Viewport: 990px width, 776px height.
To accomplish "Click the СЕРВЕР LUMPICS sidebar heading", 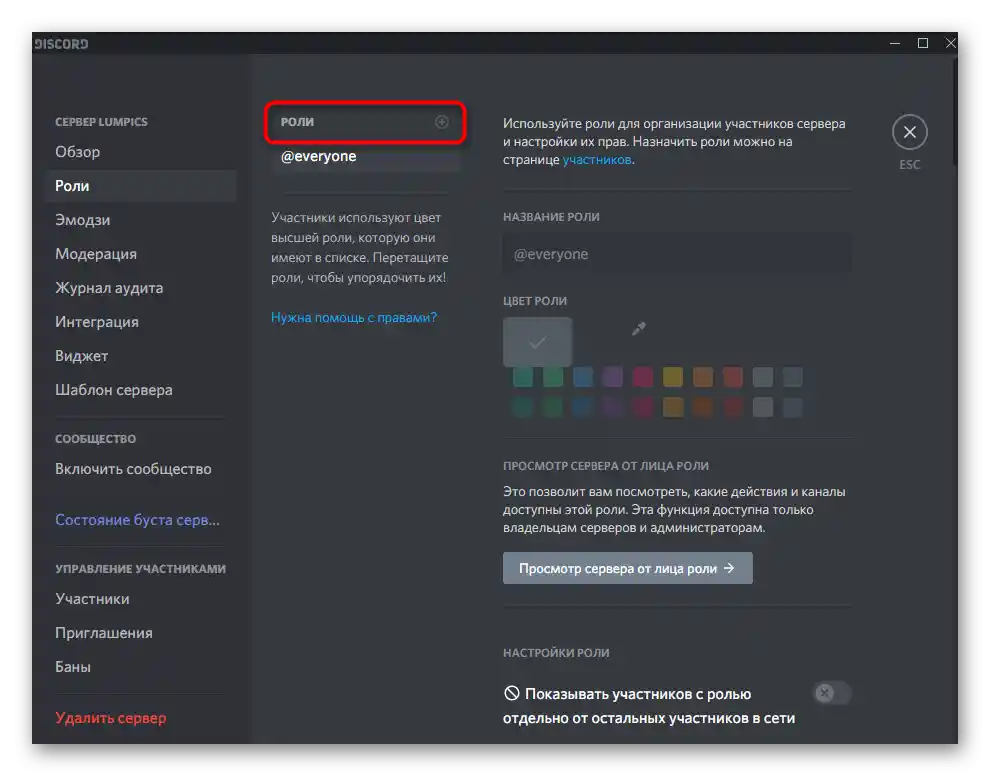I will (x=101, y=122).
